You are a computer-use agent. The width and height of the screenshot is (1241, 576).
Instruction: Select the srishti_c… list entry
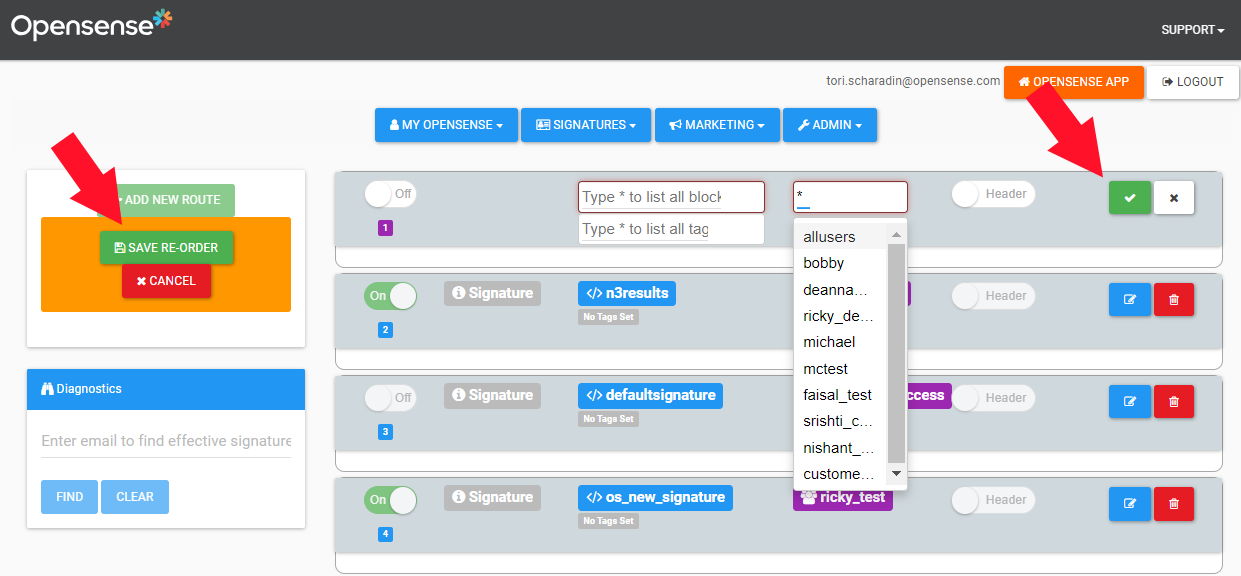pyautogui.click(x=840, y=421)
